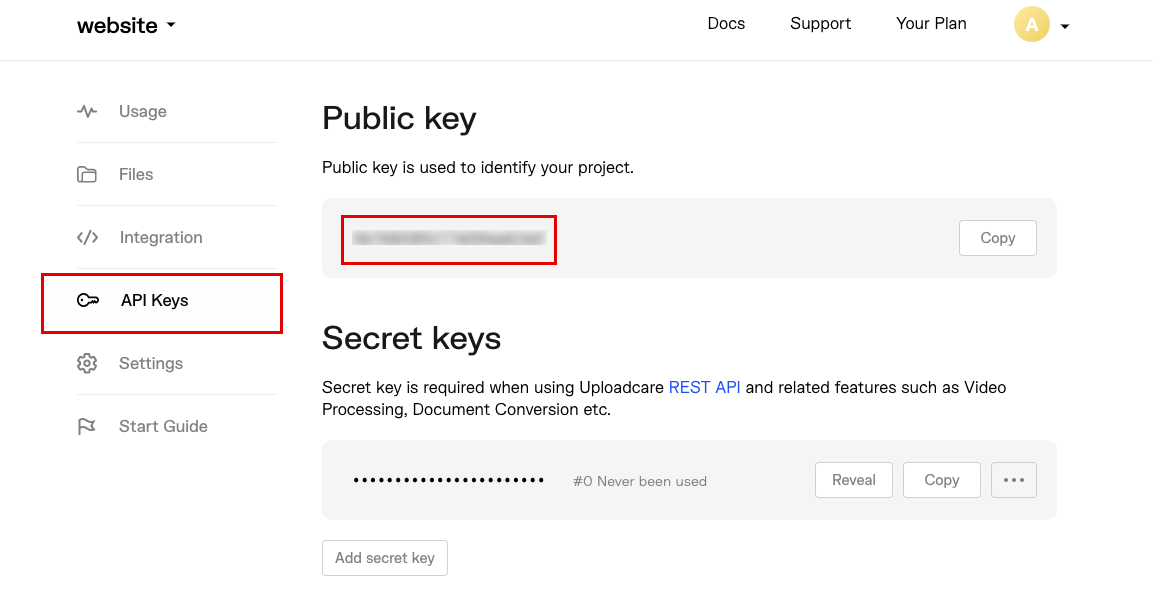Click the API Keys key icon
The width and height of the screenshot is (1153, 595).
[x=88, y=300]
